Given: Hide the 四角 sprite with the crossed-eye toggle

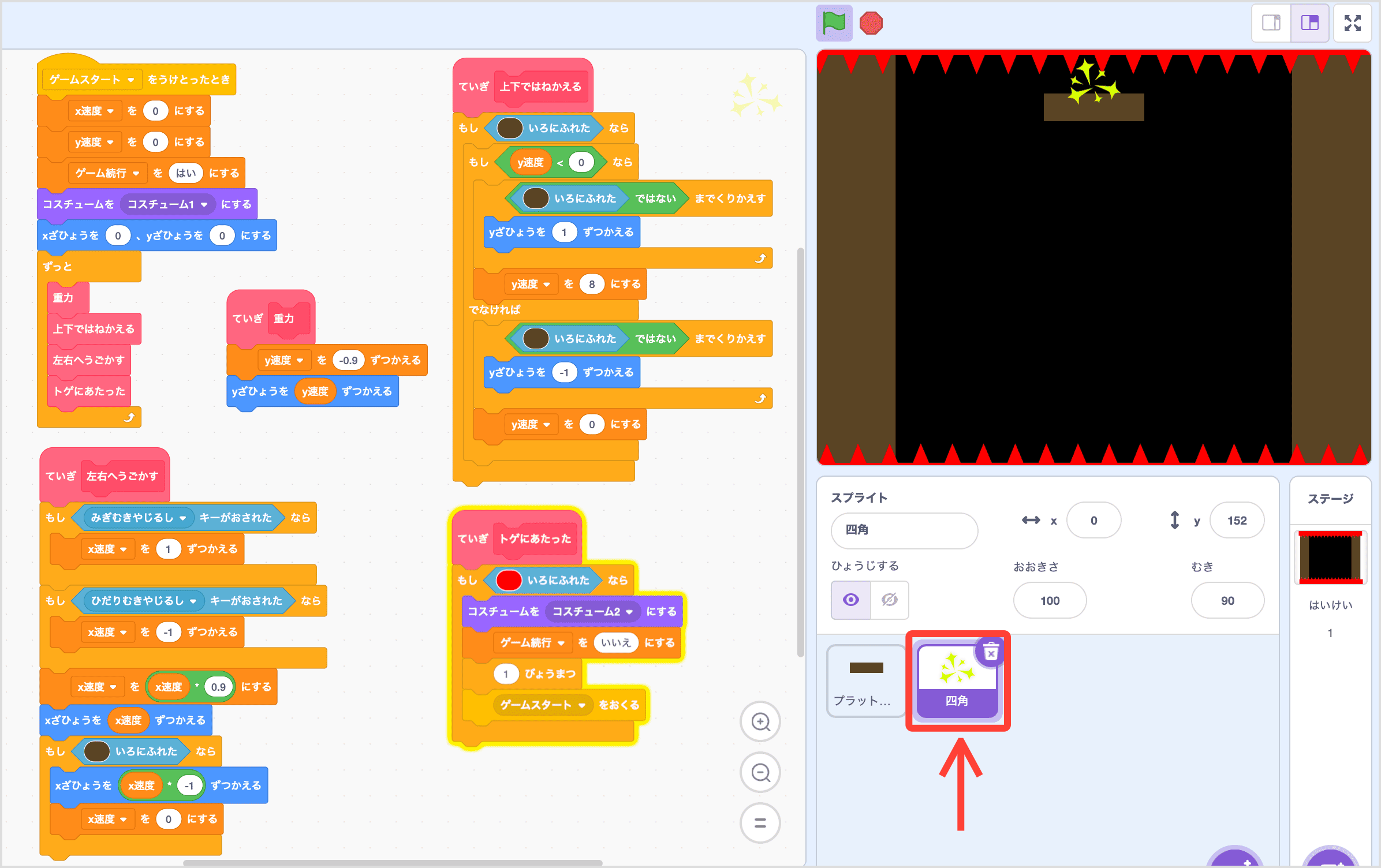Looking at the screenshot, I should (889, 600).
